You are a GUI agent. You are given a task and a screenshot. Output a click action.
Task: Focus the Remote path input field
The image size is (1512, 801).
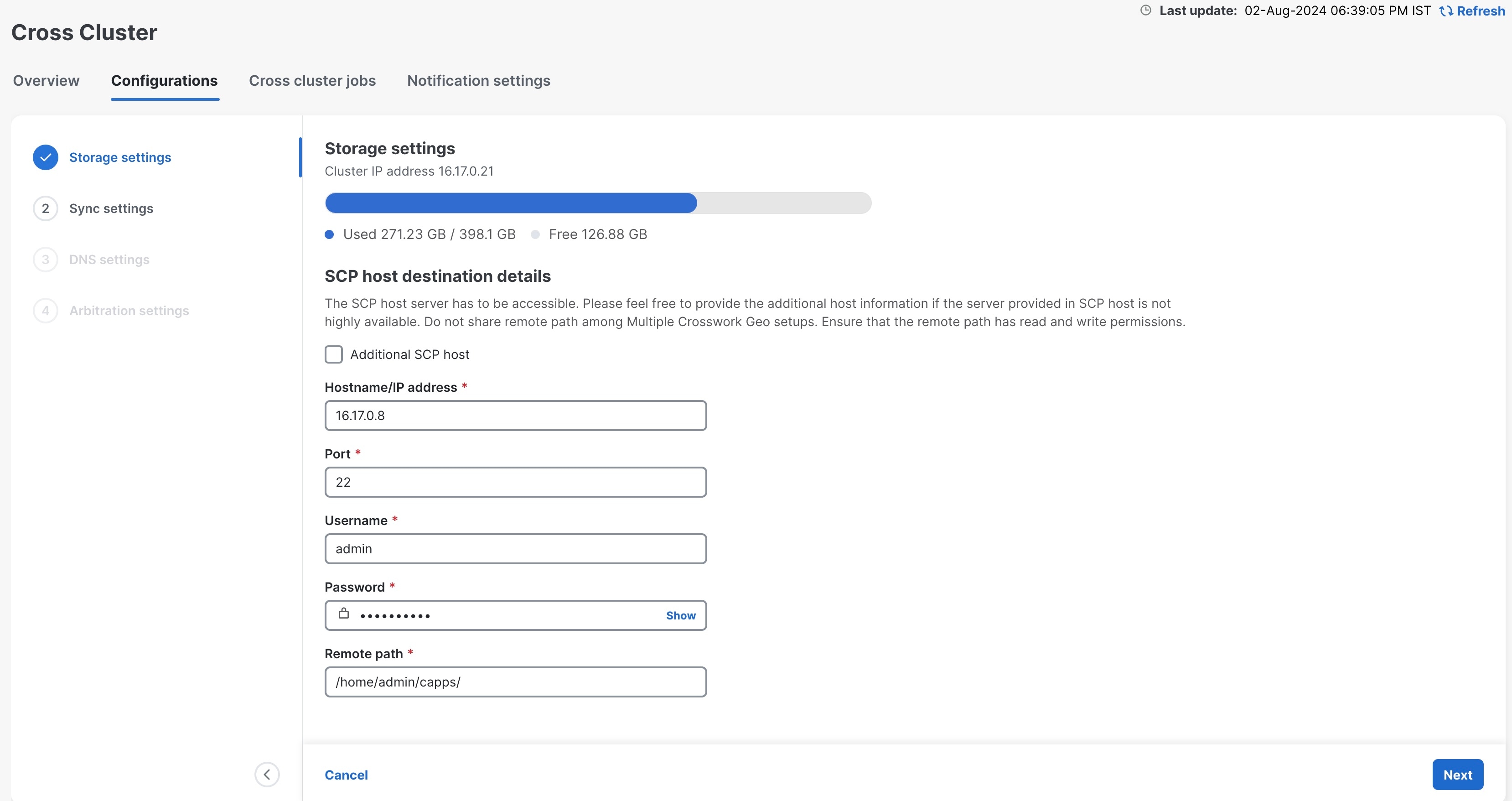pos(515,682)
